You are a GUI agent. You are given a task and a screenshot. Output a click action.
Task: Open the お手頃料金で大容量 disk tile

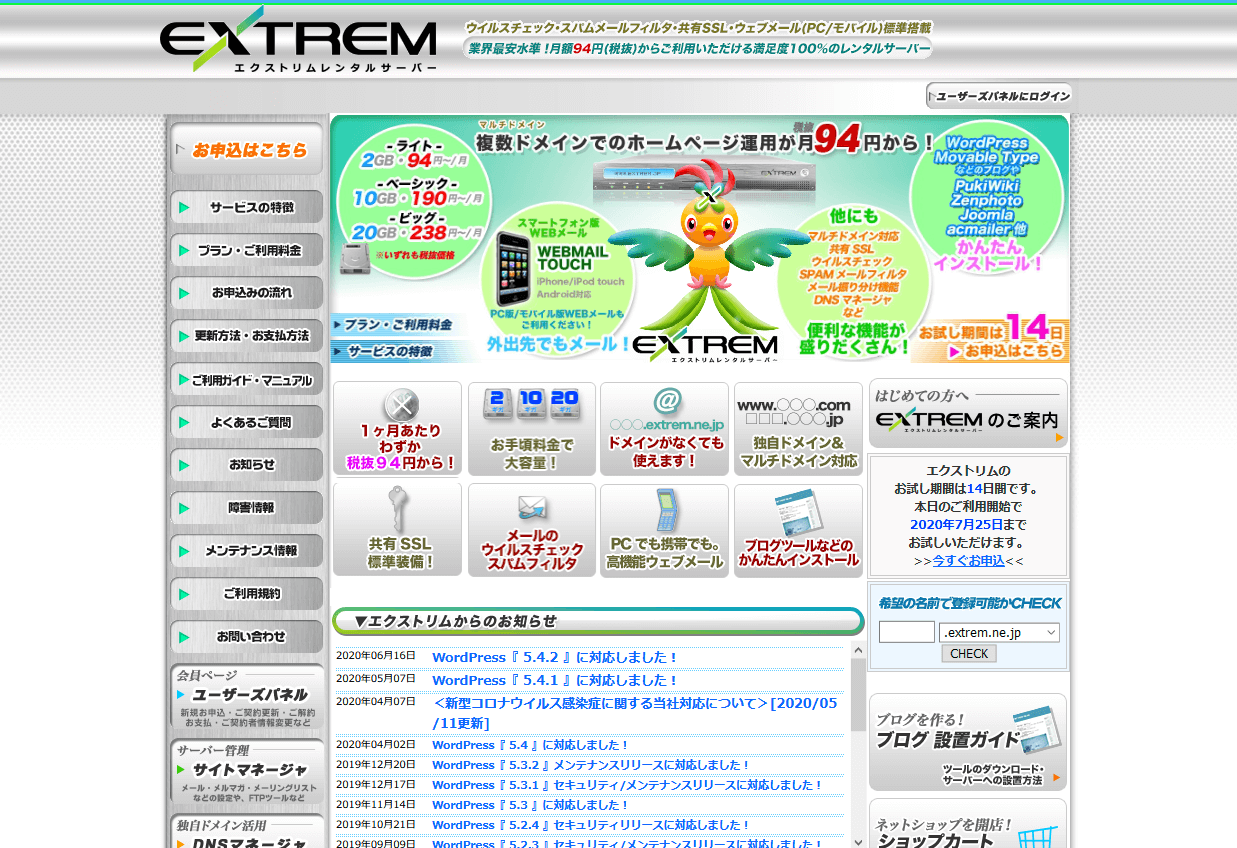532,429
